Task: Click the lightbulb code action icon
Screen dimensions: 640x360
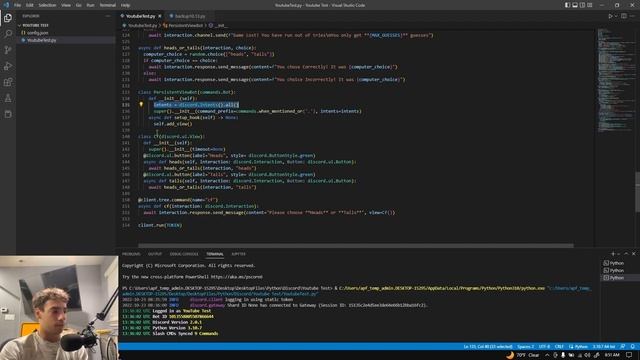Action: click(x=141, y=104)
